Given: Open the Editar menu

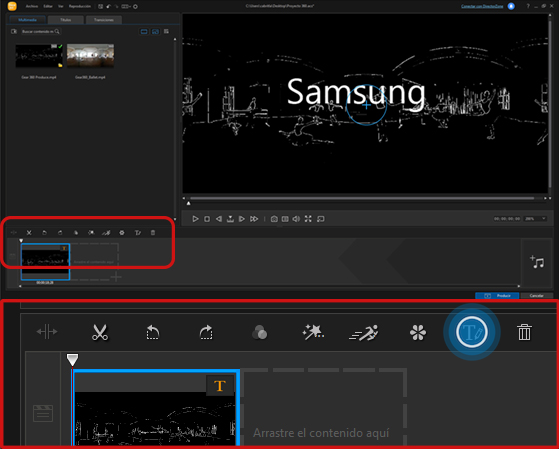Looking at the screenshot, I should click(48, 6).
